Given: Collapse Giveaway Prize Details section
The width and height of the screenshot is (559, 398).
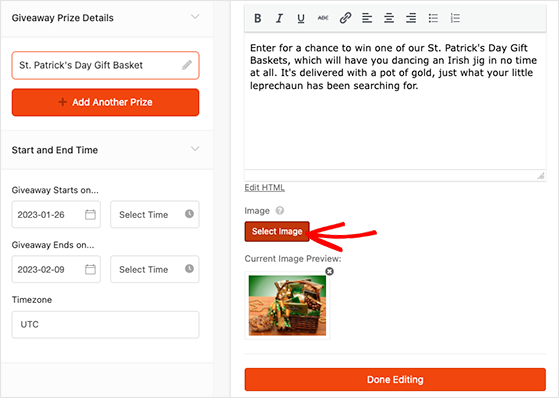Looking at the screenshot, I should (x=195, y=17).
